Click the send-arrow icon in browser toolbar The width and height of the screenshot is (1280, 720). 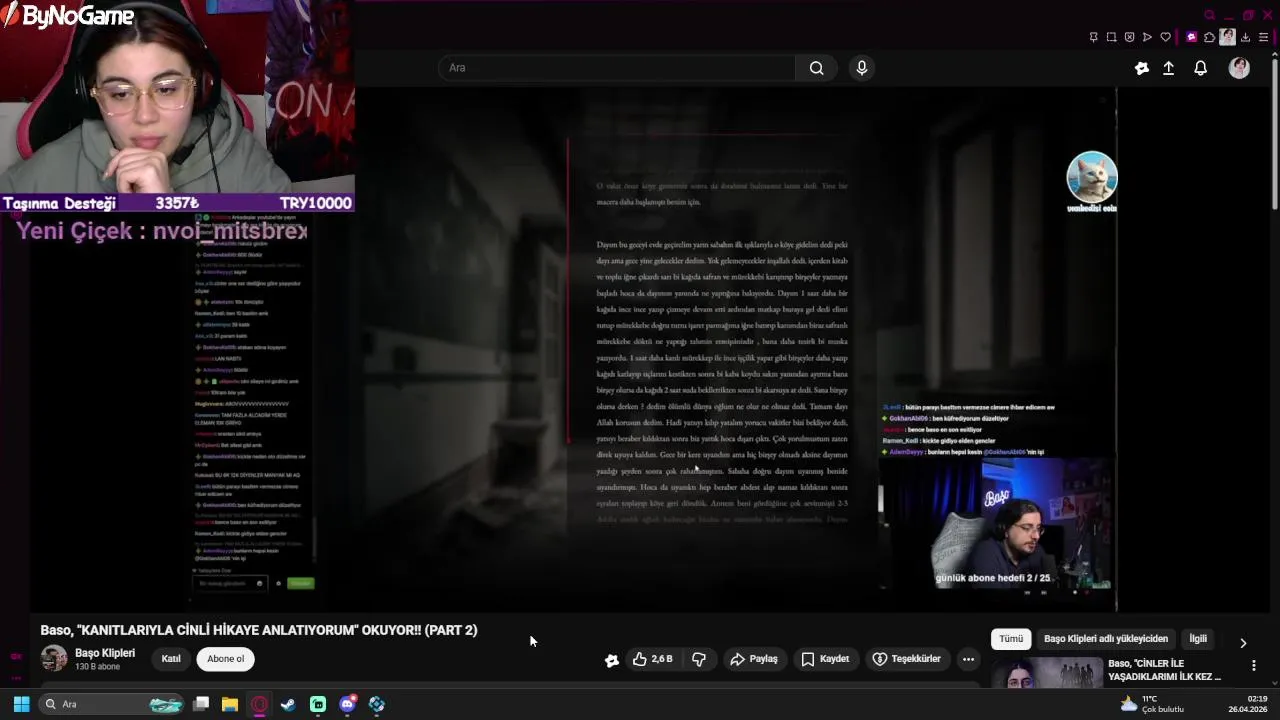tap(1147, 37)
